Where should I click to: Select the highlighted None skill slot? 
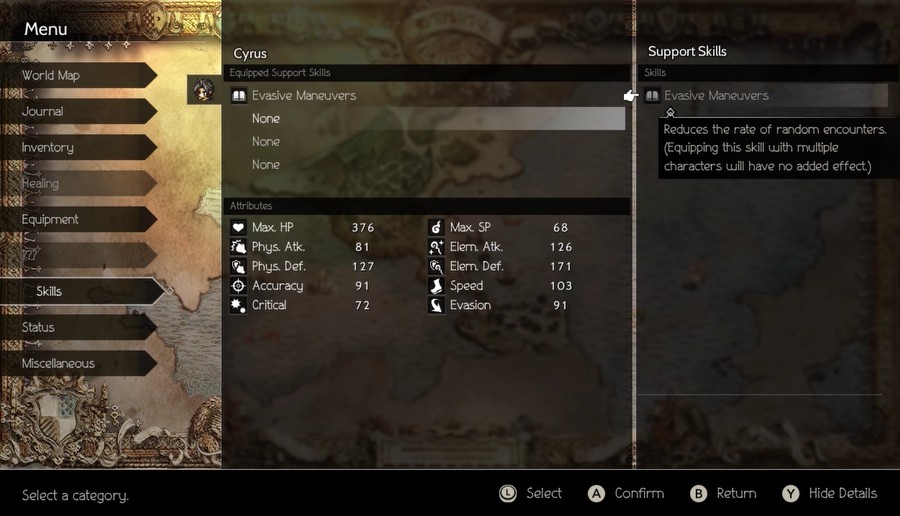click(427, 118)
